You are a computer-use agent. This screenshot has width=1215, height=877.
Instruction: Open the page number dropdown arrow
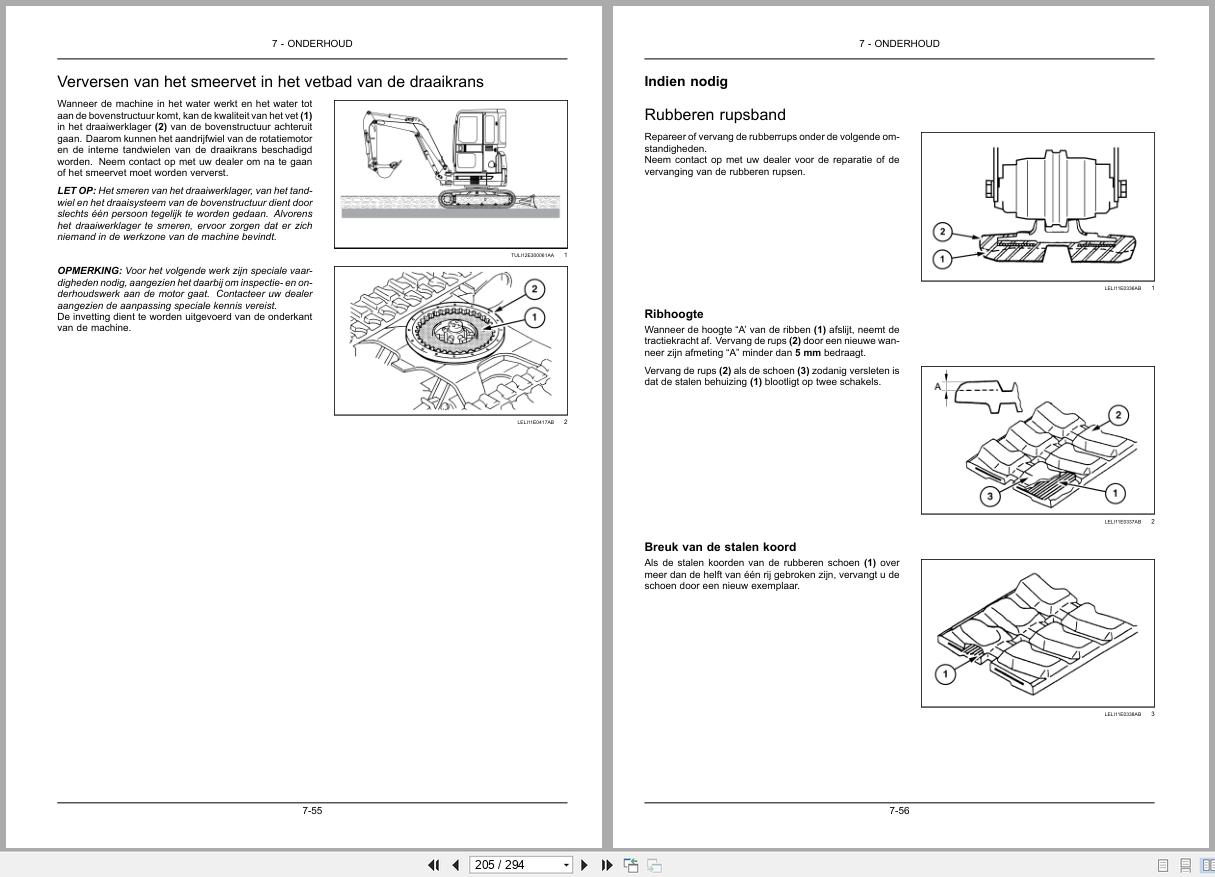pyautogui.click(x=567, y=865)
